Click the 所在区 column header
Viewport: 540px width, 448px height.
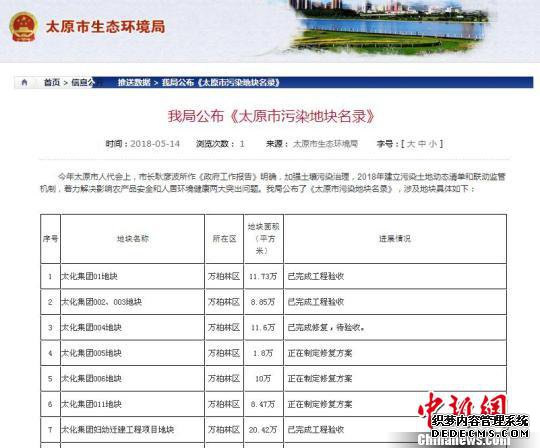click(x=224, y=239)
